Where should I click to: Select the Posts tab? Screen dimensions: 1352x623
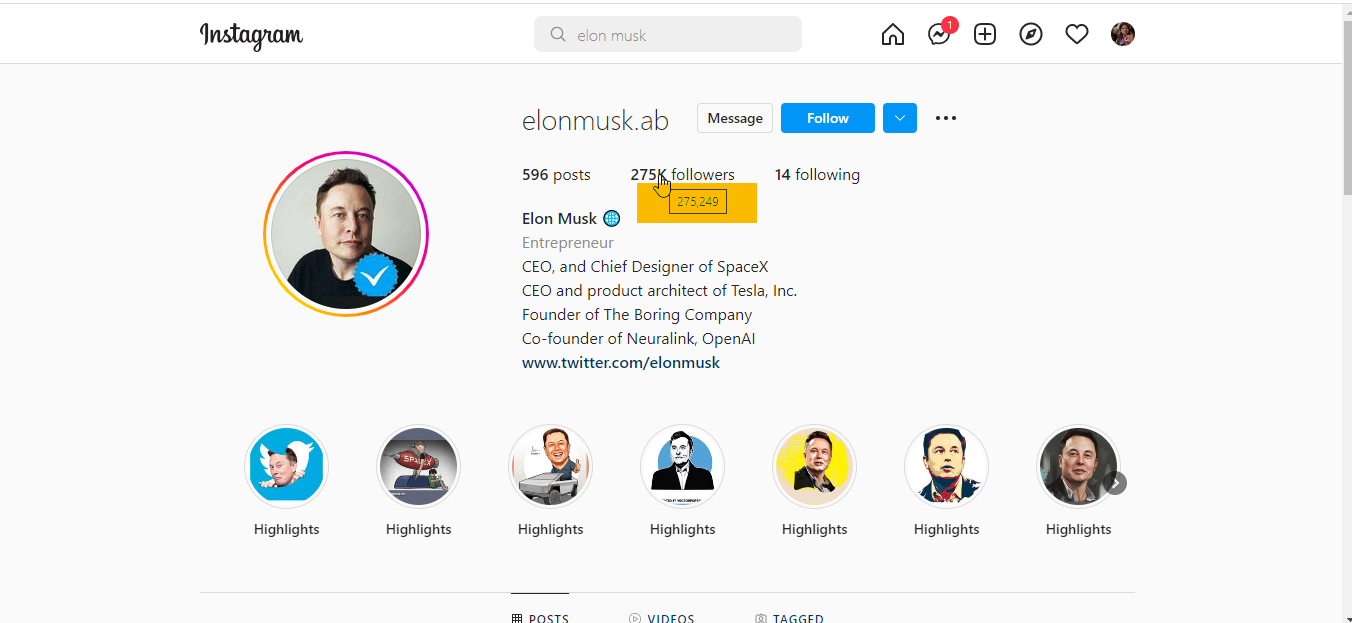coord(540,618)
